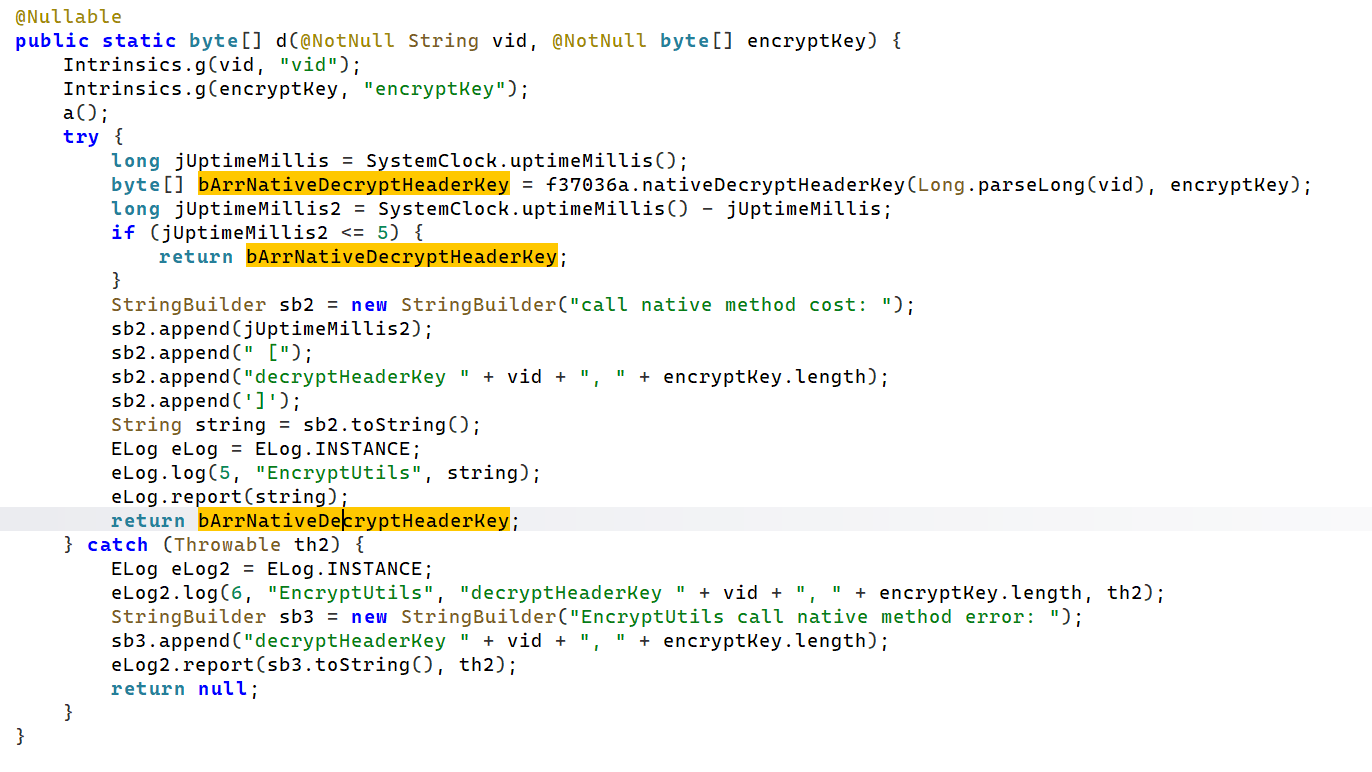Click the "EncryptUtils call native method error: " string

826,617
